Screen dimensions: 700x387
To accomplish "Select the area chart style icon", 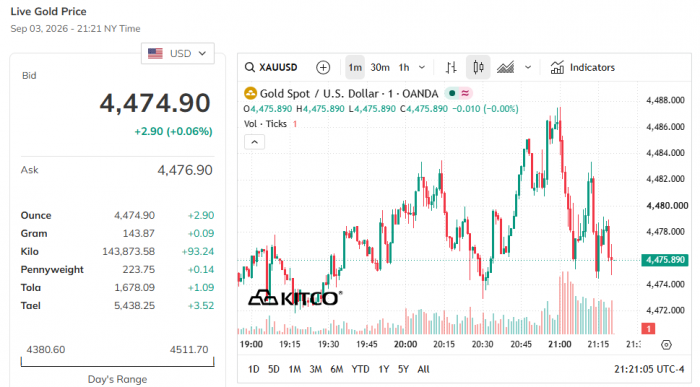I will coord(505,67).
